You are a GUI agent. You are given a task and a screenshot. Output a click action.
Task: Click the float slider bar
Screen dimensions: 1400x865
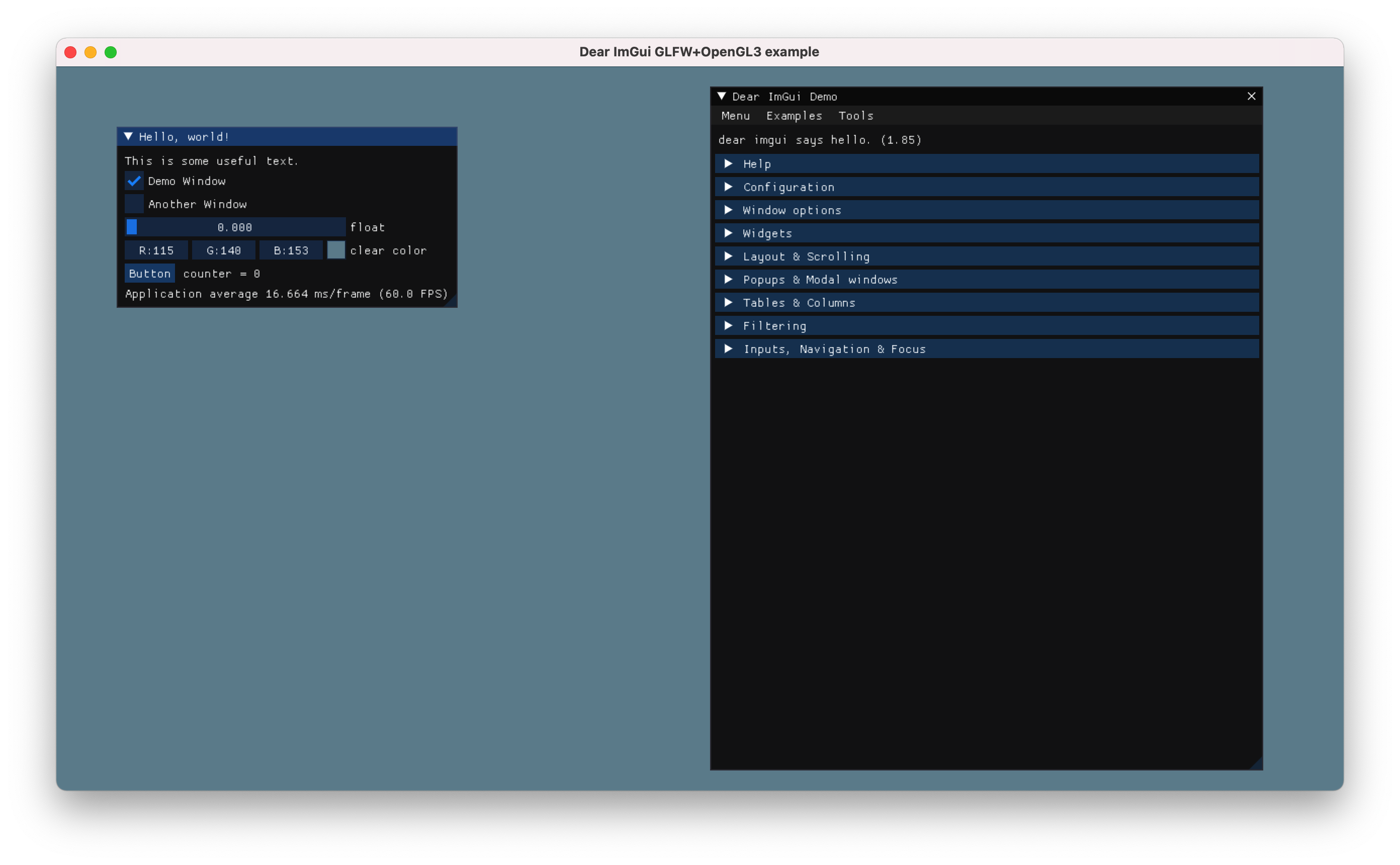tap(235, 227)
